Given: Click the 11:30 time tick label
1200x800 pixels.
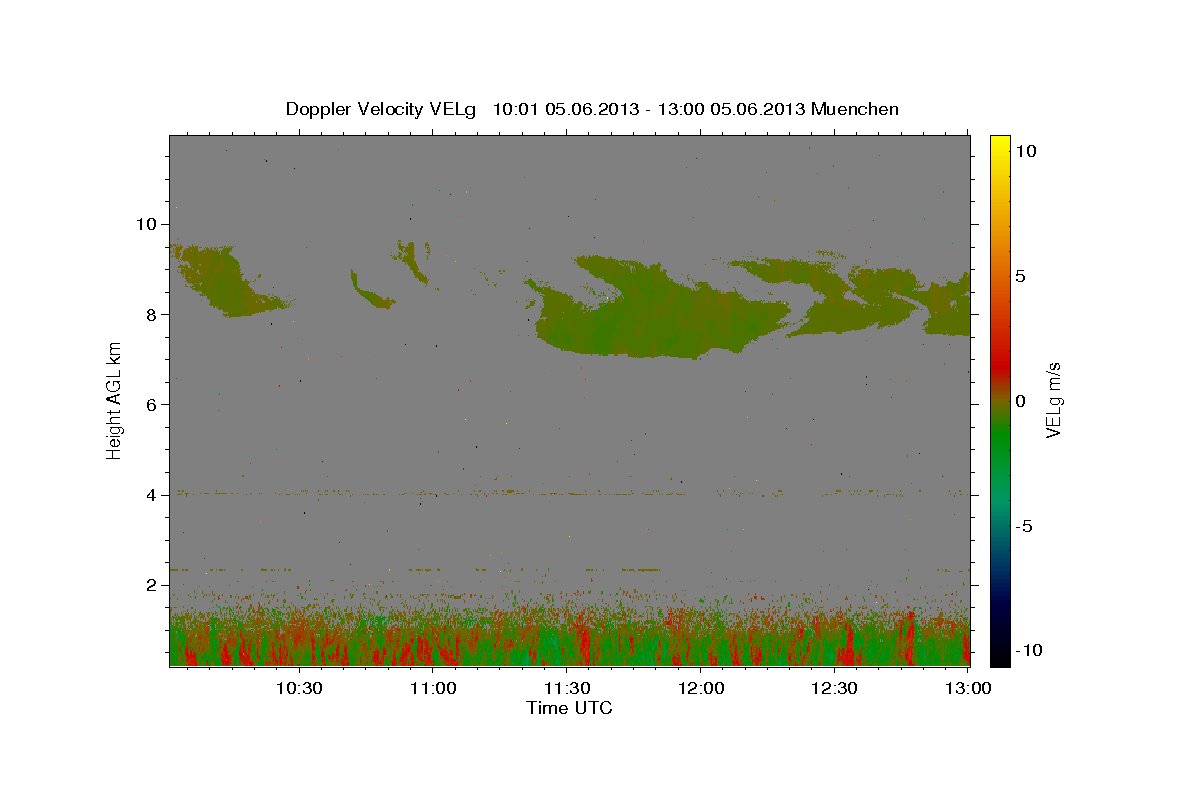Looking at the screenshot, I should (x=568, y=689).
